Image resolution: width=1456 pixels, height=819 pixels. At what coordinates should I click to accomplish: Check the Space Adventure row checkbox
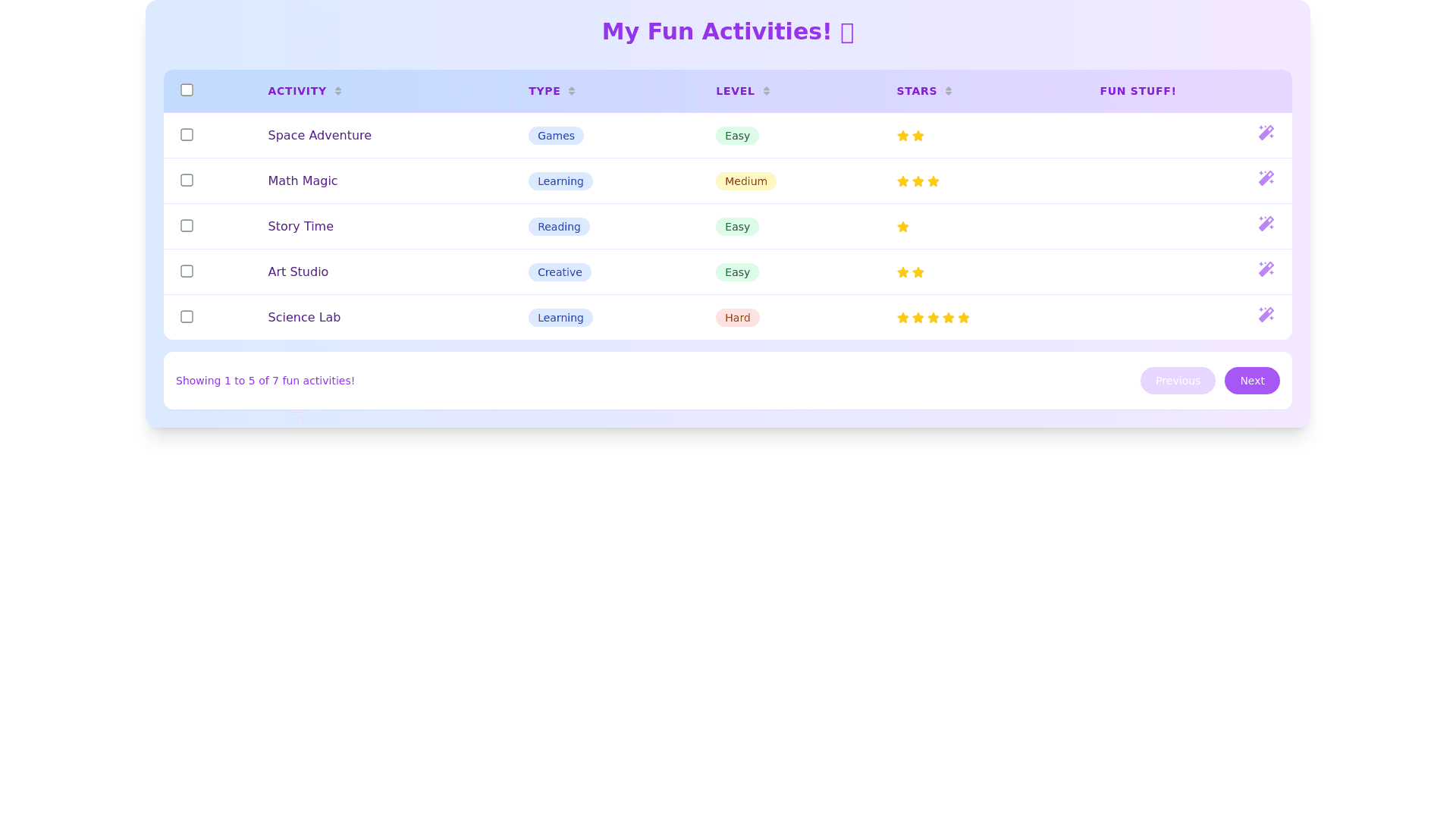click(187, 135)
